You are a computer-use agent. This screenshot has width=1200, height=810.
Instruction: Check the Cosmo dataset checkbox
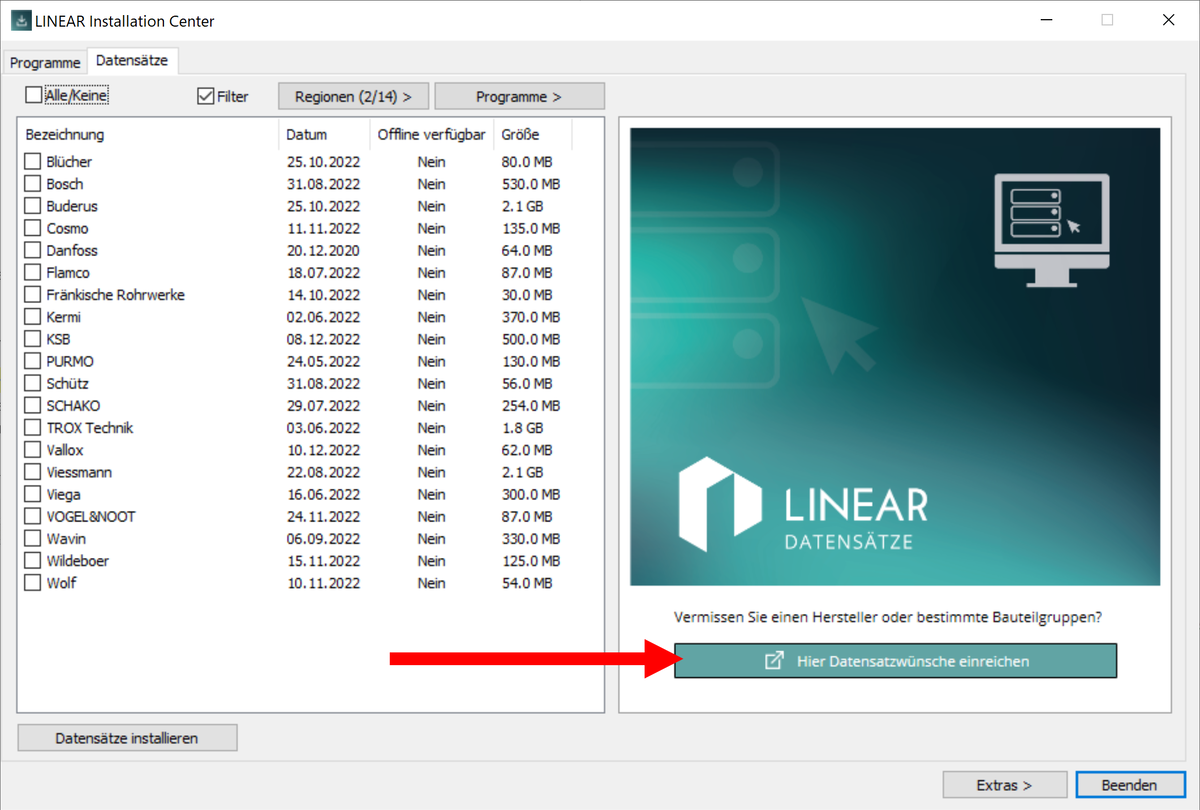tap(33, 228)
